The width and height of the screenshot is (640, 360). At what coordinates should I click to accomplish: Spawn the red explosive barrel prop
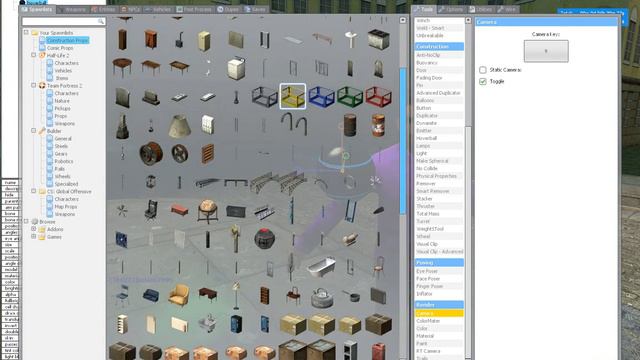[x=378, y=125]
